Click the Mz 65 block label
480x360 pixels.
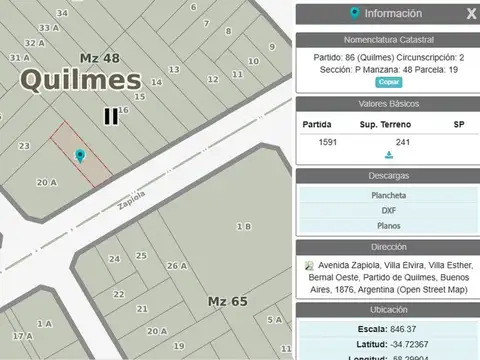(x=228, y=302)
